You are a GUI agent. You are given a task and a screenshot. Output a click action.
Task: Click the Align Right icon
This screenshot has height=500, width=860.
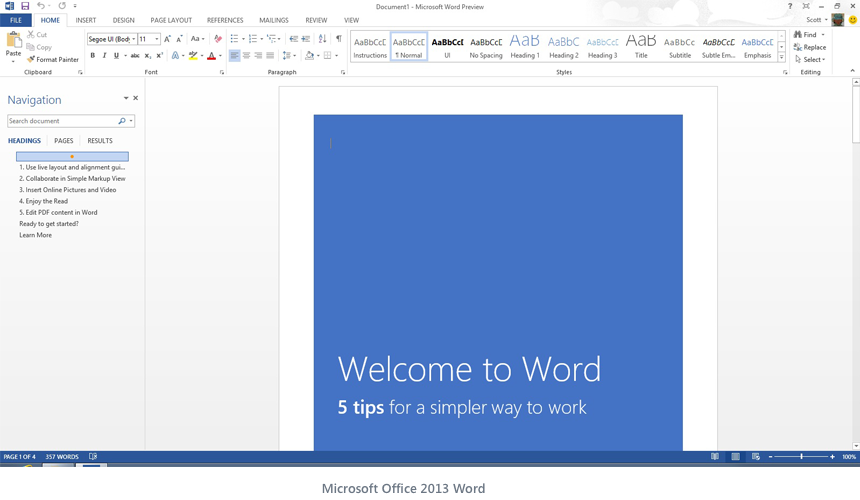pos(258,55)
